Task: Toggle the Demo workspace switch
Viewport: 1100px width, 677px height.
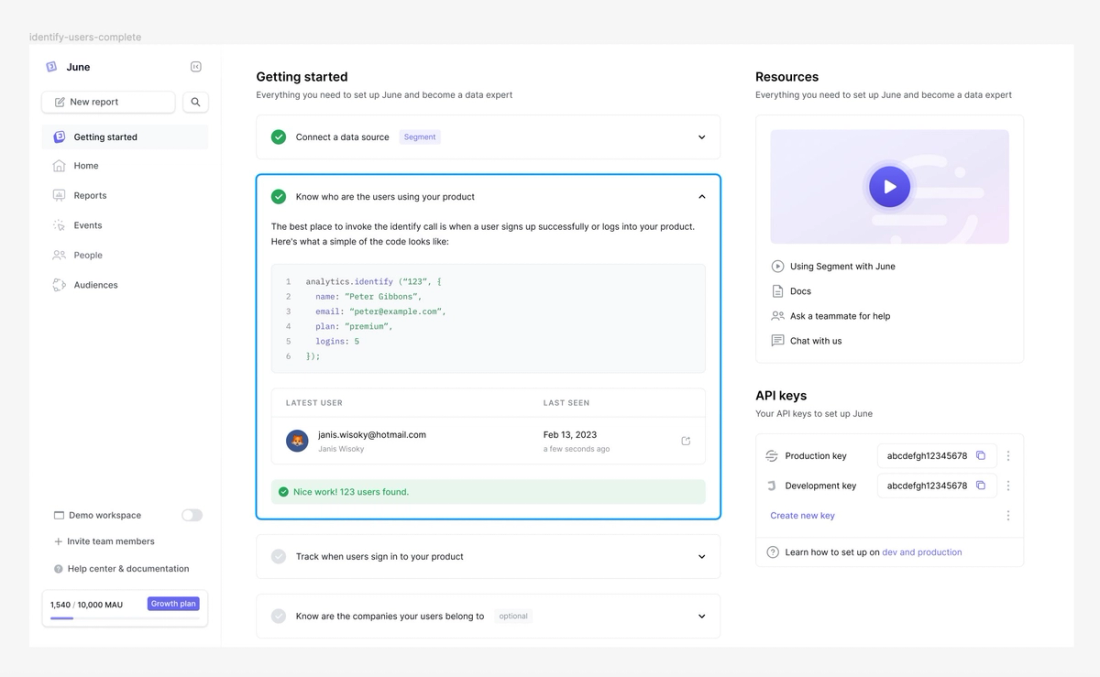Action: pos(192,515)
